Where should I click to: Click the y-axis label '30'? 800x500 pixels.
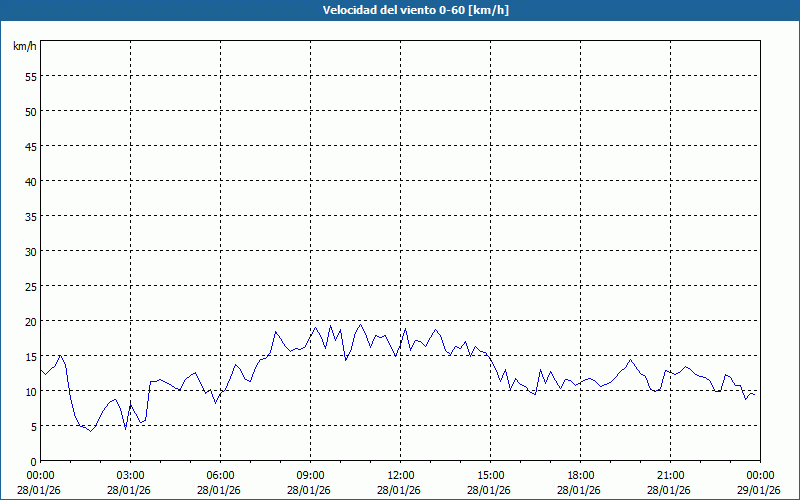point(31,252)
